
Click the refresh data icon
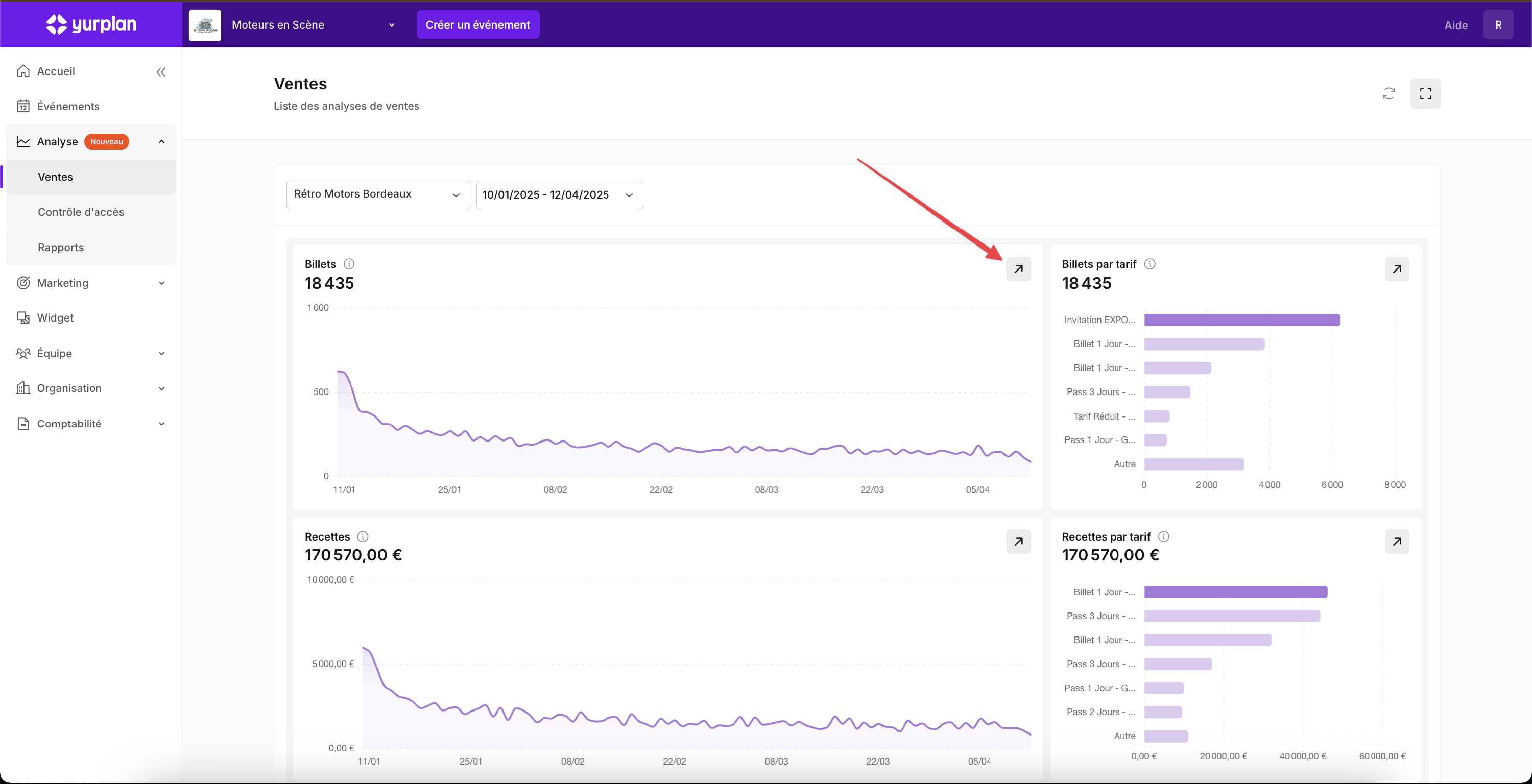point(1389,93)
